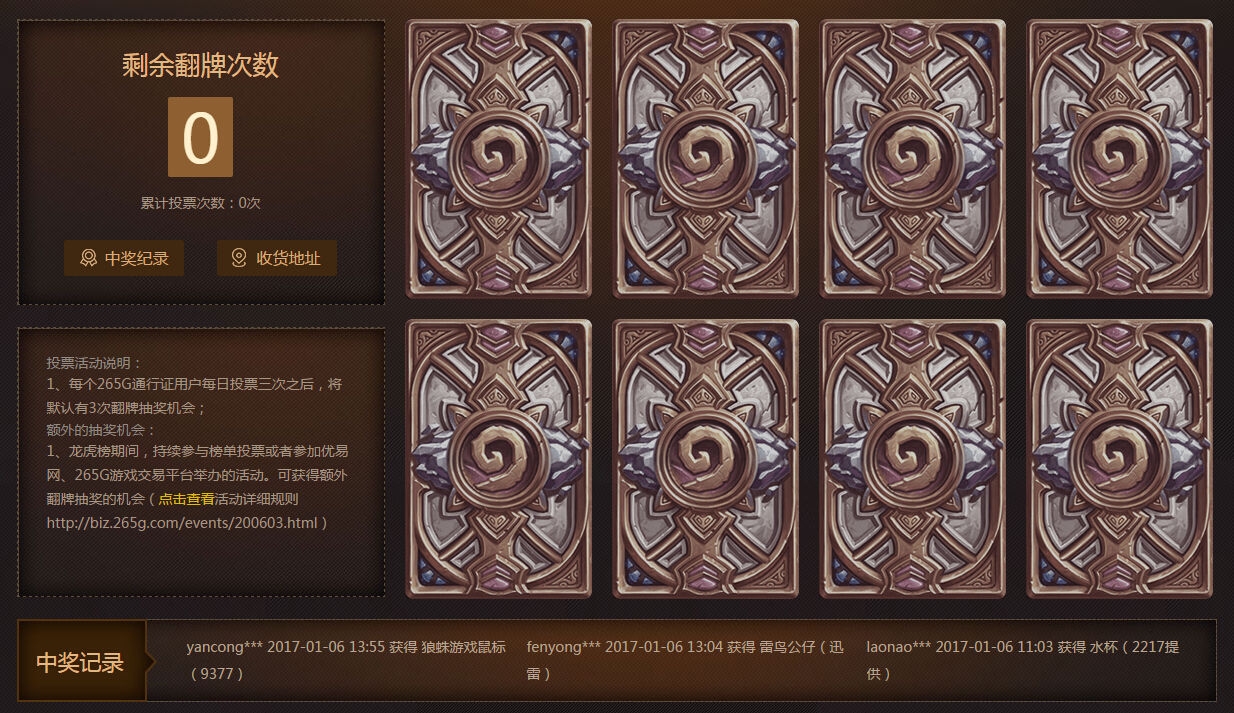Viewport: 1234px width, 713px height.
Task: Flip the first card in bottom row
Action: click(498, 459)
